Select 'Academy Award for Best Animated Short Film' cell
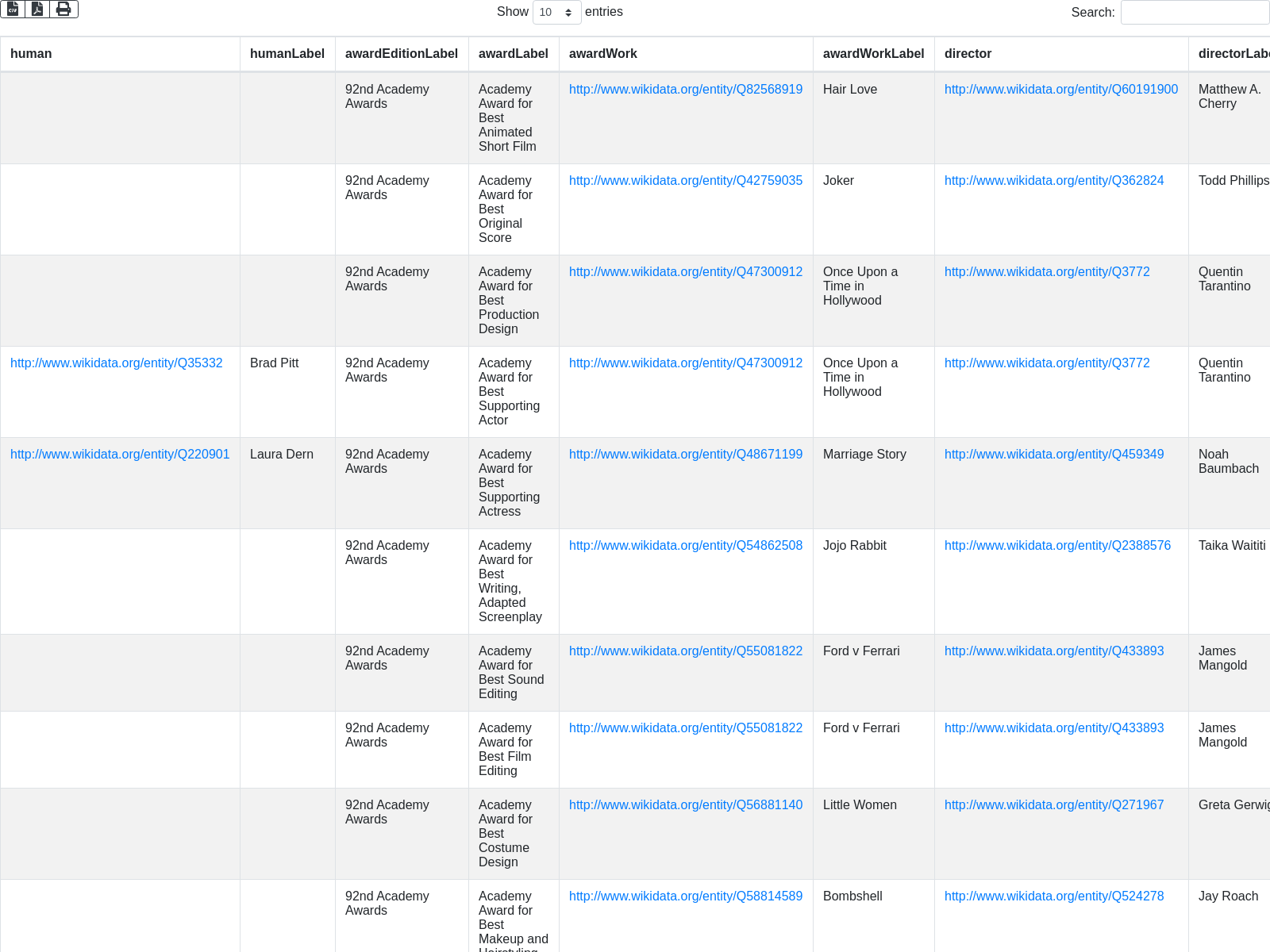Viewport: 1270px width, 952px height. (514, 118)
